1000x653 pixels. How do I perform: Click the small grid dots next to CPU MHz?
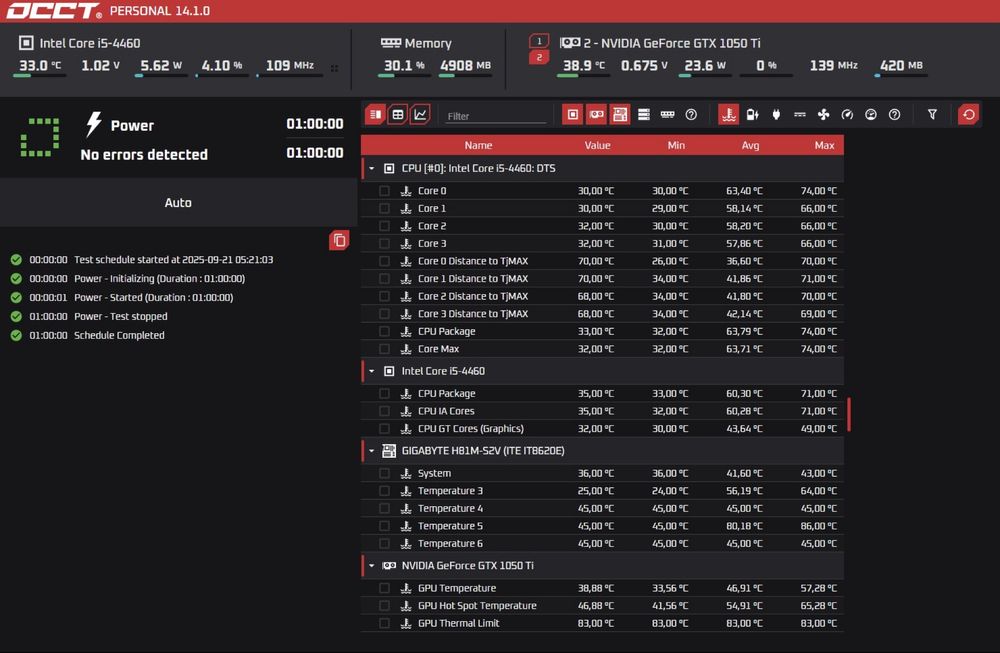[x=334, y=68]
